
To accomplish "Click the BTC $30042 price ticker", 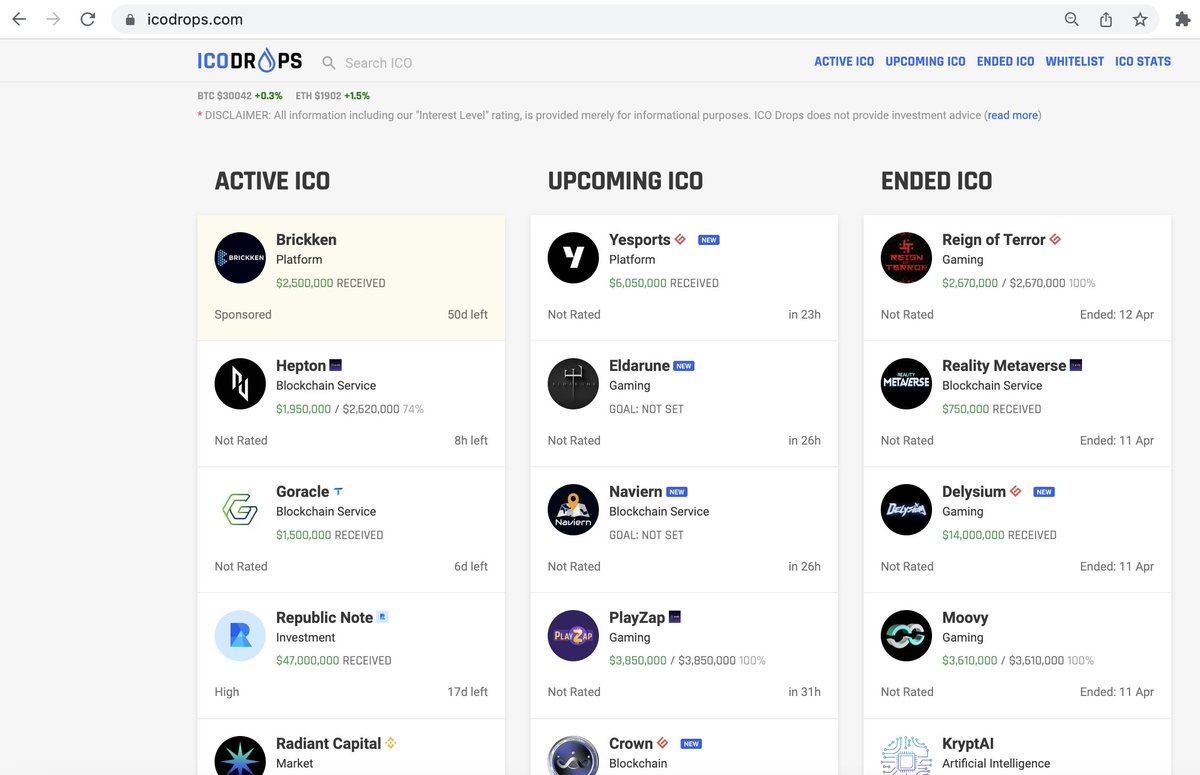I will point(240,96).
